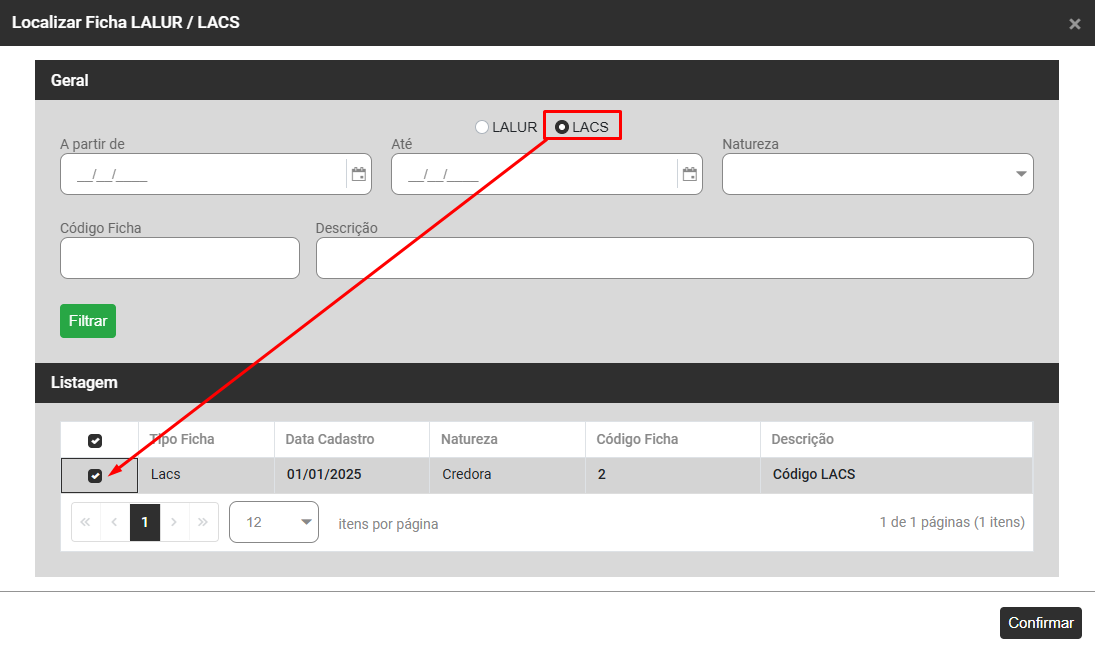Toggle the select-all header checkbox
This screenshot has height=651, width=1095.
(95, 441)
